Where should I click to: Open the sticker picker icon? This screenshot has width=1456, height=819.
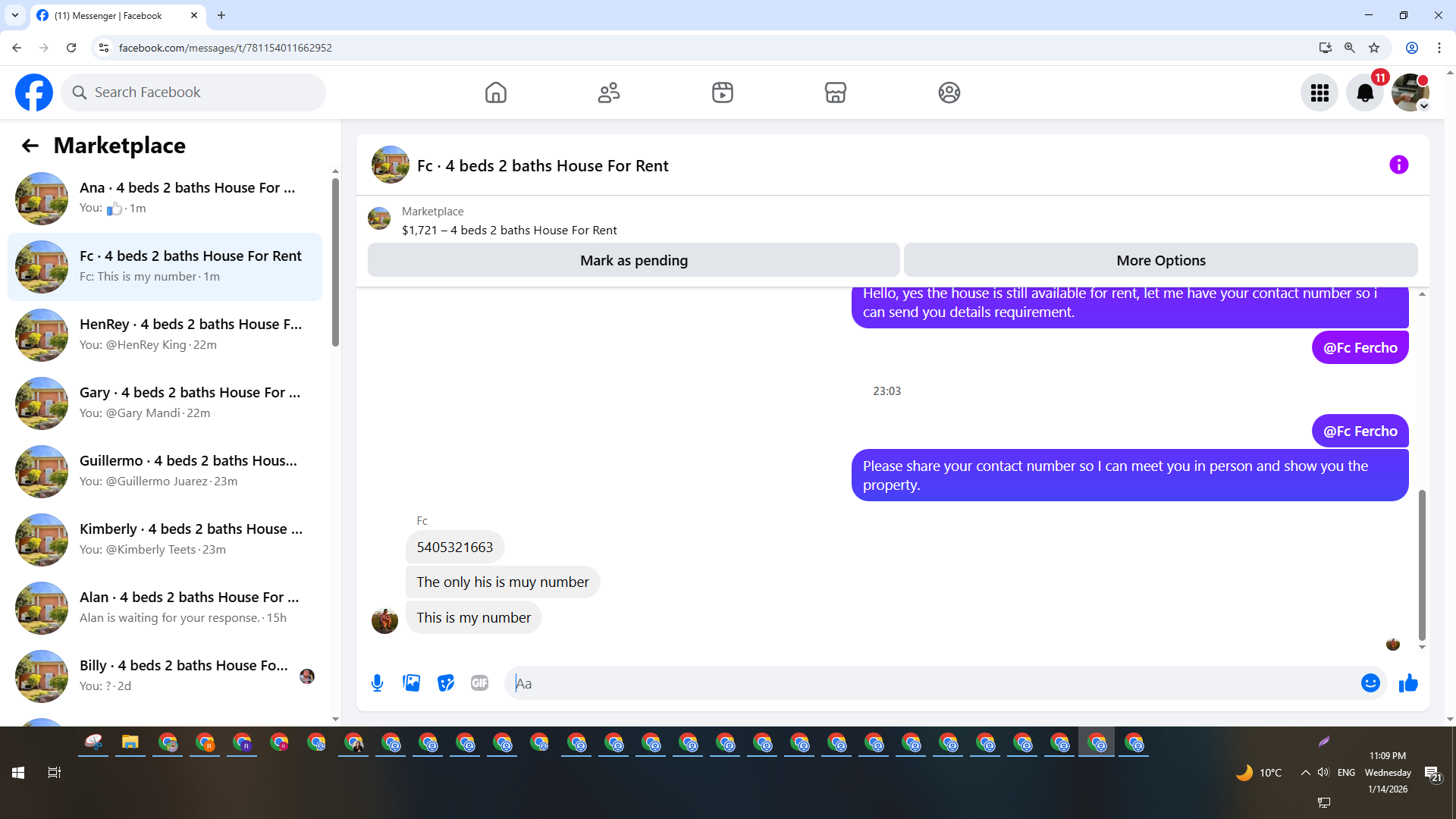coord(446,683)
